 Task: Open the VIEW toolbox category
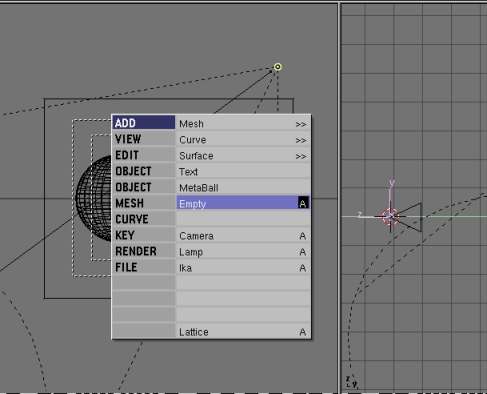tap(144, 139)
